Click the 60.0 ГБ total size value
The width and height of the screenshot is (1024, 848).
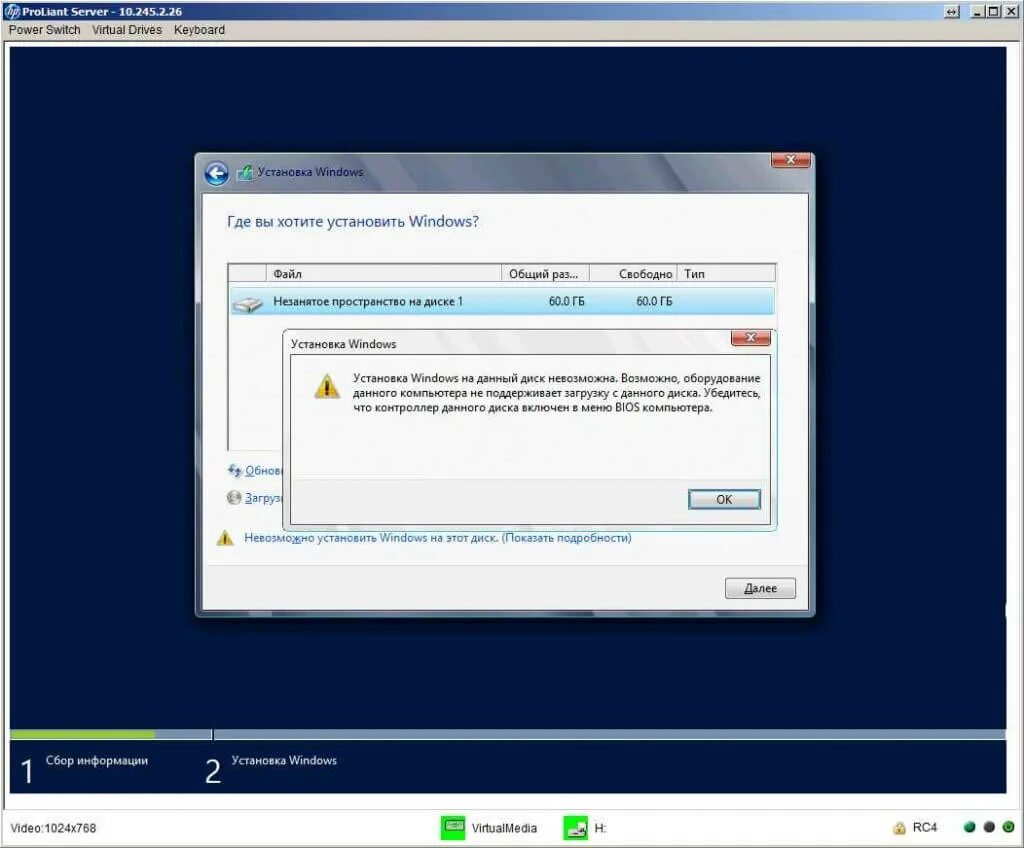pos(566,301)
